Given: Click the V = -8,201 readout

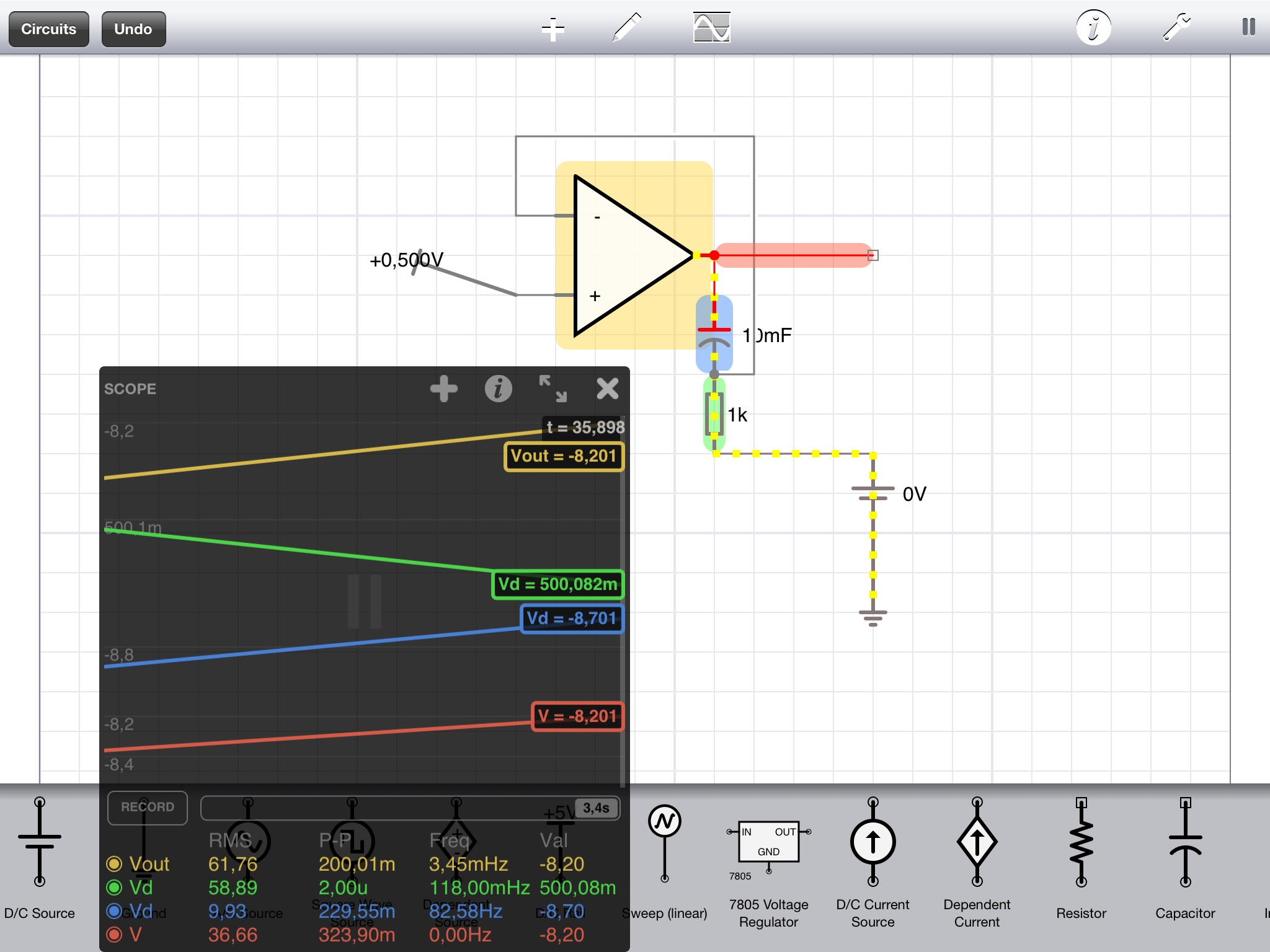Looking at the screenshot, I should [x=577, y=716].
